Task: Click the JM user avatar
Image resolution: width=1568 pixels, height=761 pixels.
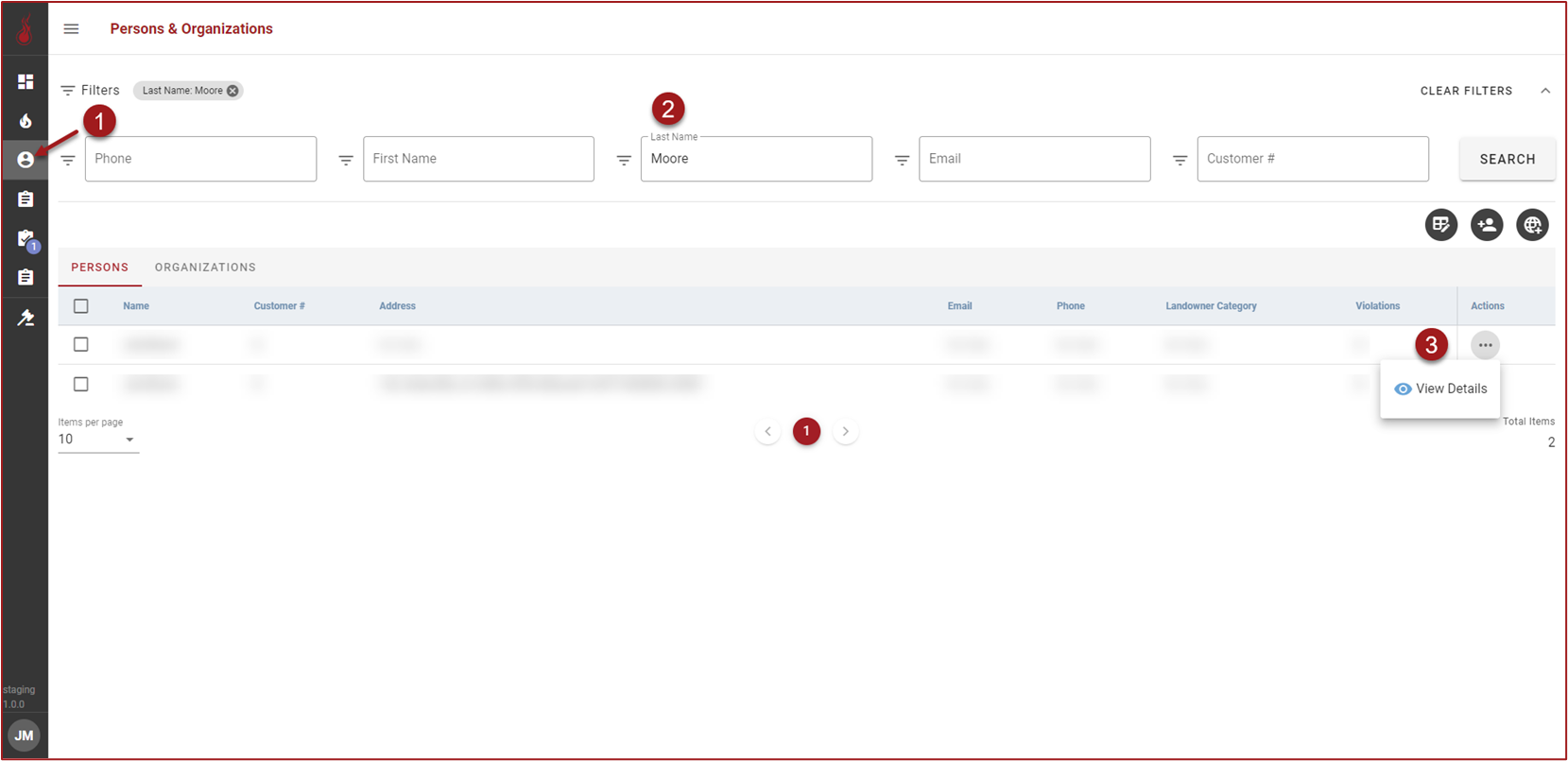Action: click(24, 735)
